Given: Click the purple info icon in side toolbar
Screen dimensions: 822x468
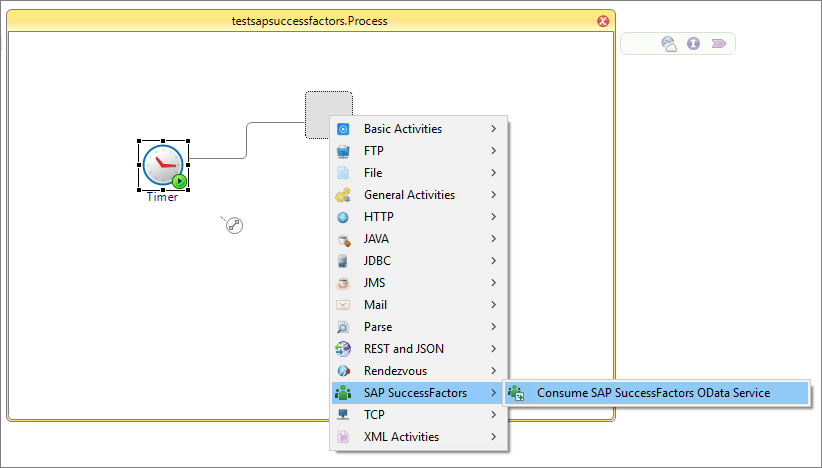Looking at the screenshot, I should pos(694,43).
